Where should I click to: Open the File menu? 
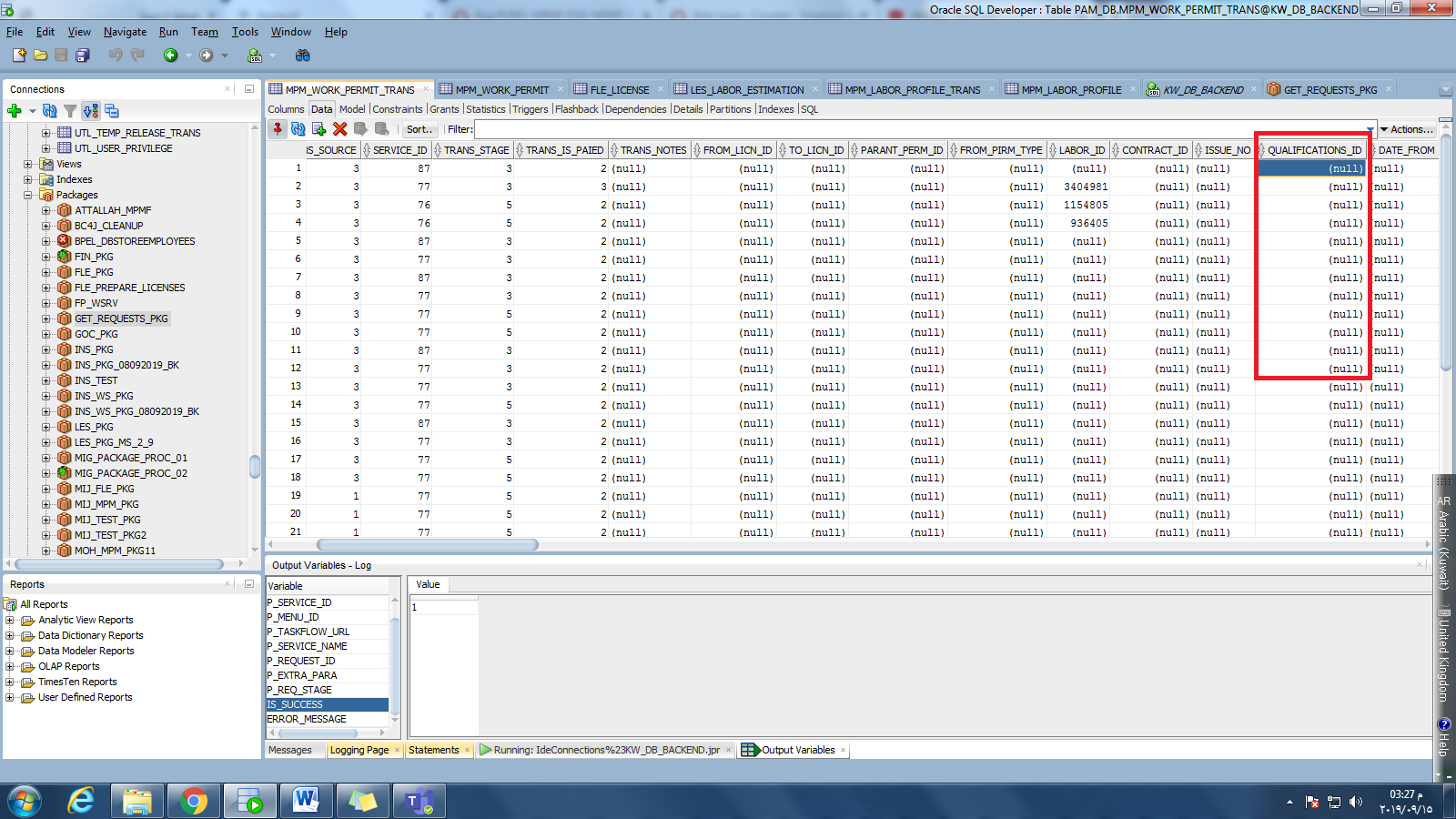click(x=15, y=32)
